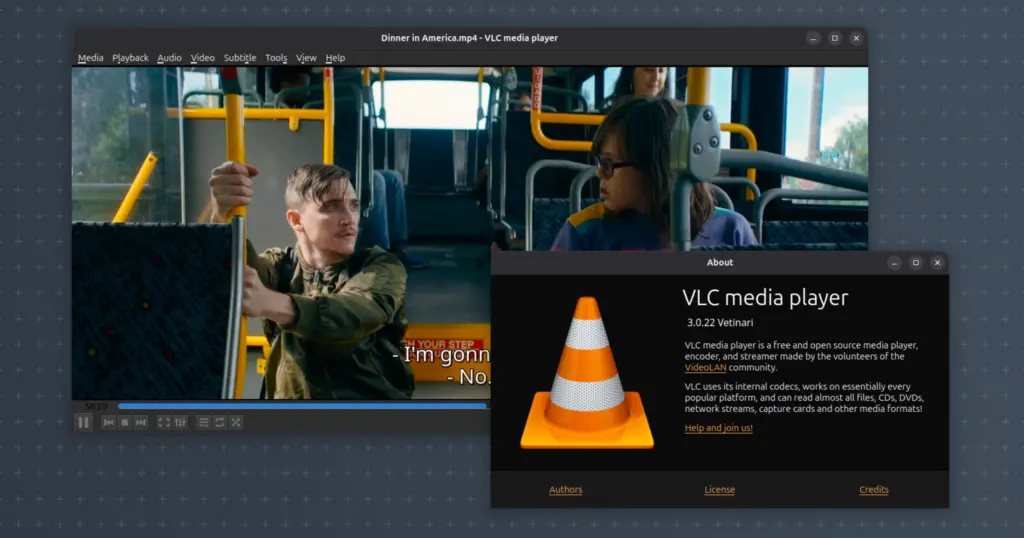Toggle random shuffle playback
This screenshot has width=1024, height=538.
click(236, 423)
